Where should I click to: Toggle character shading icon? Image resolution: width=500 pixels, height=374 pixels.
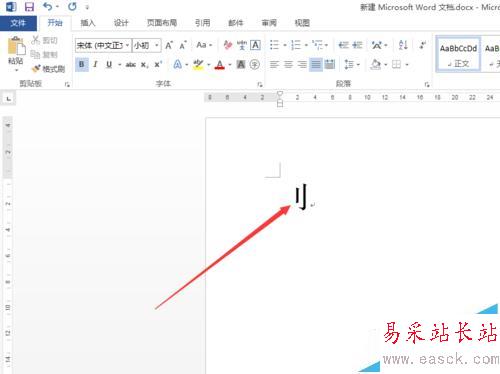point(241,64)
